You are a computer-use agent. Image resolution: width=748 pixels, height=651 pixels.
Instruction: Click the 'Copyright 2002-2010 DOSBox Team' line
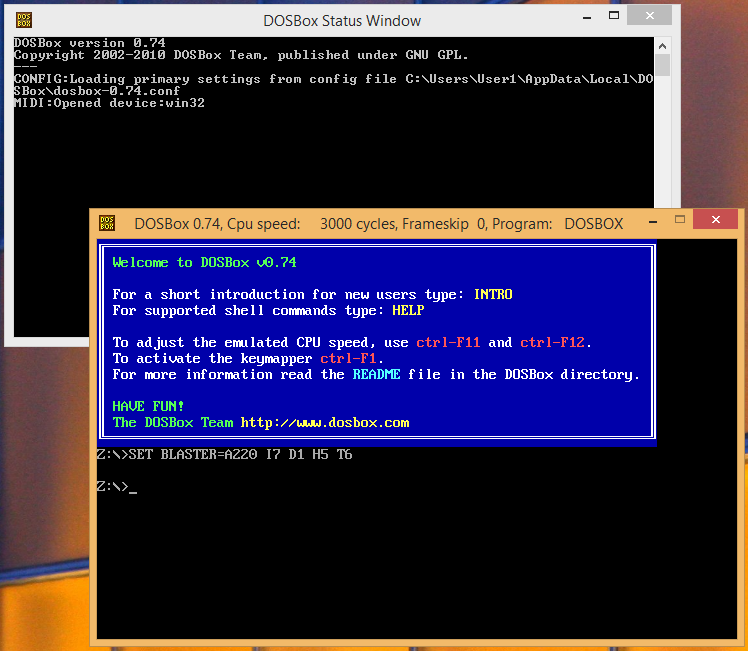click(x=241, y=55)
